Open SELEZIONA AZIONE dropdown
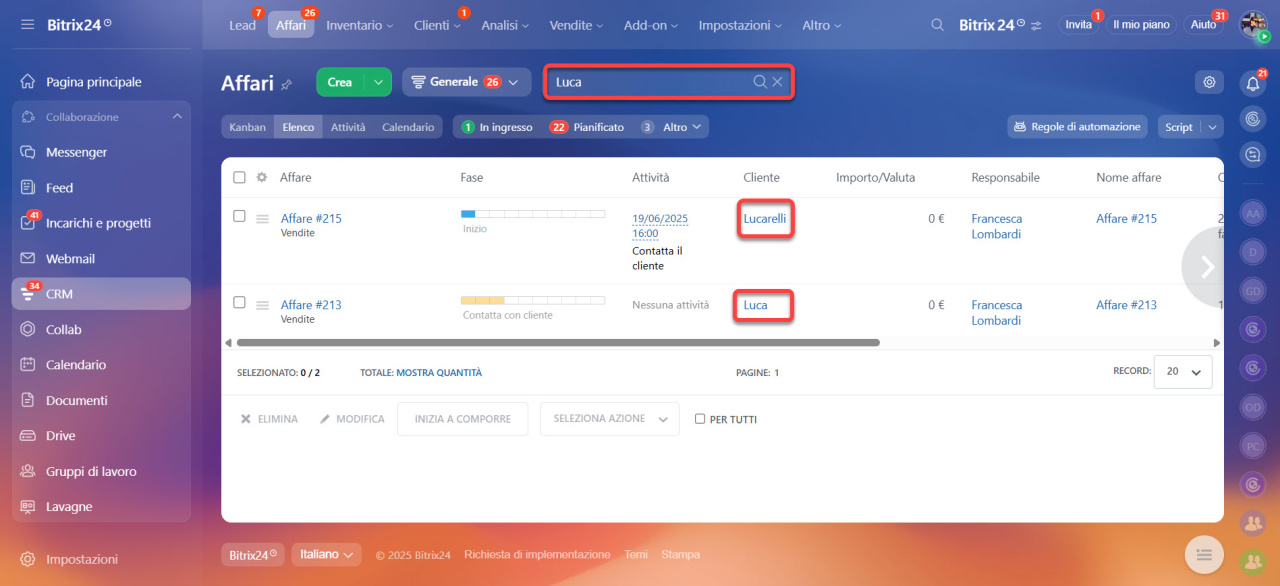The image size is (1280, 586). (x=609, y=419)
